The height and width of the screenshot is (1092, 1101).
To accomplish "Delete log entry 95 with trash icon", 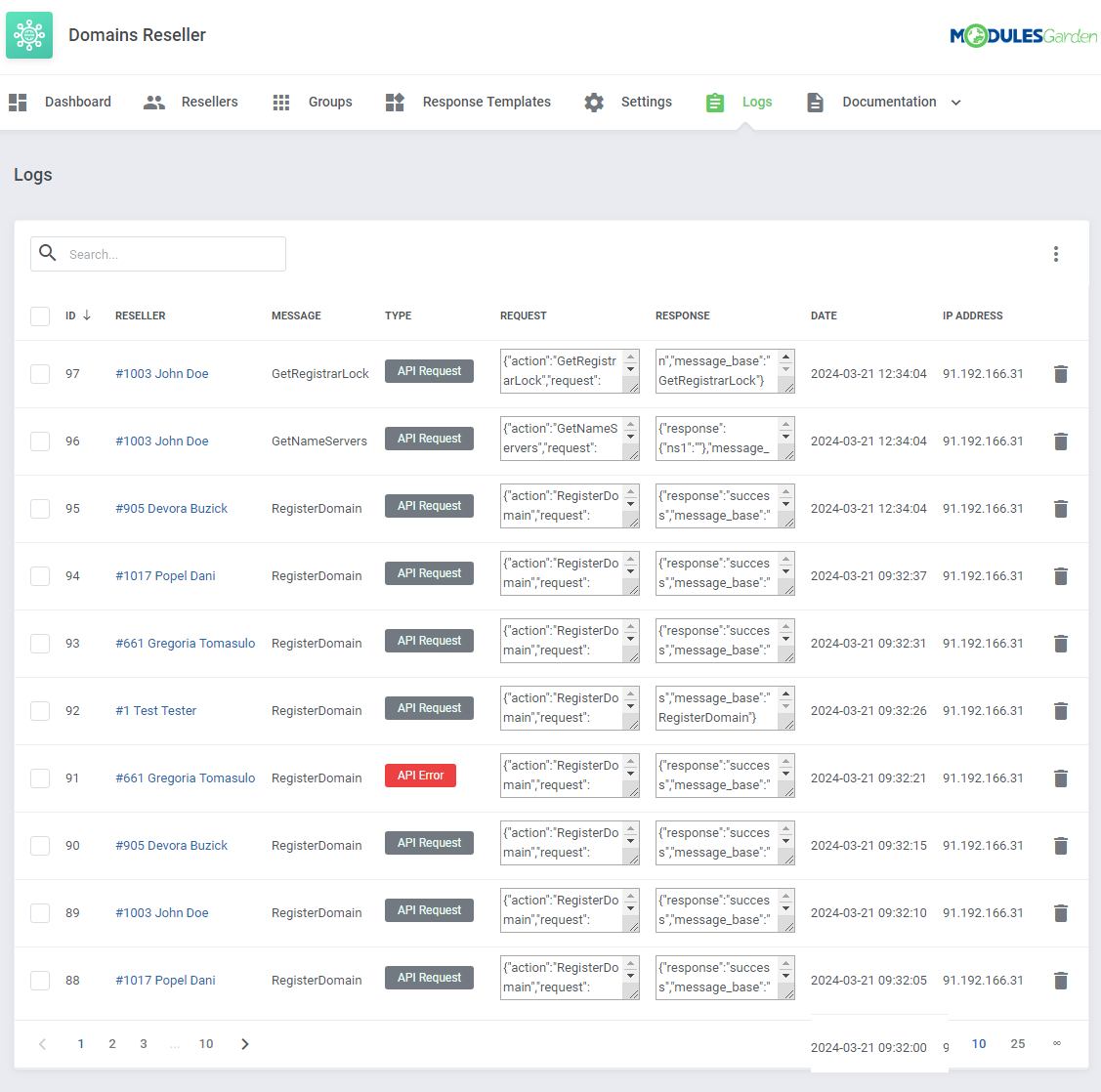I will [x=1060, y=509].
